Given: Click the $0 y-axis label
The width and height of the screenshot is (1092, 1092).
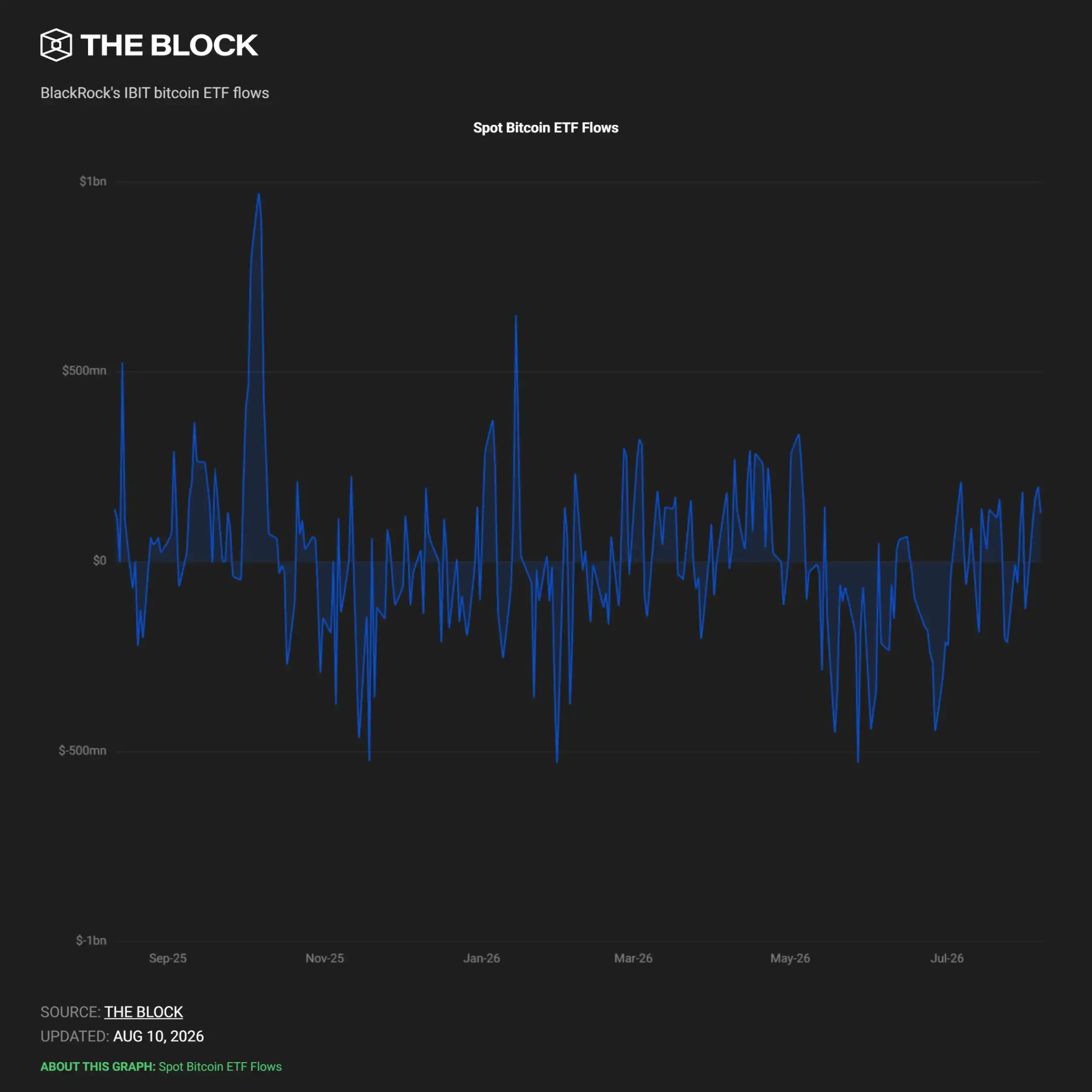Looking at the screenshot, I should click(100, 561).
